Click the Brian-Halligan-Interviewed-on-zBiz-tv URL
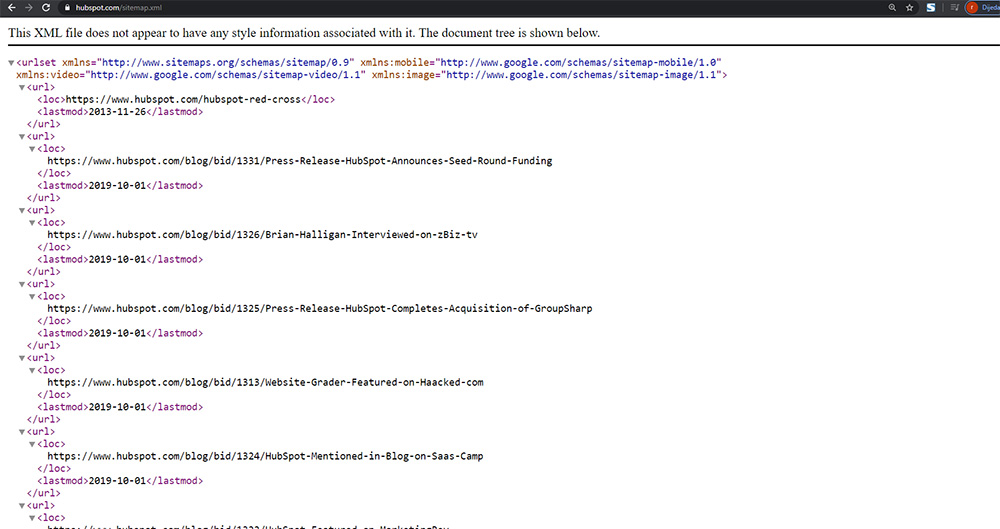Screen dimensions: 1000x529 coord(262,235)
